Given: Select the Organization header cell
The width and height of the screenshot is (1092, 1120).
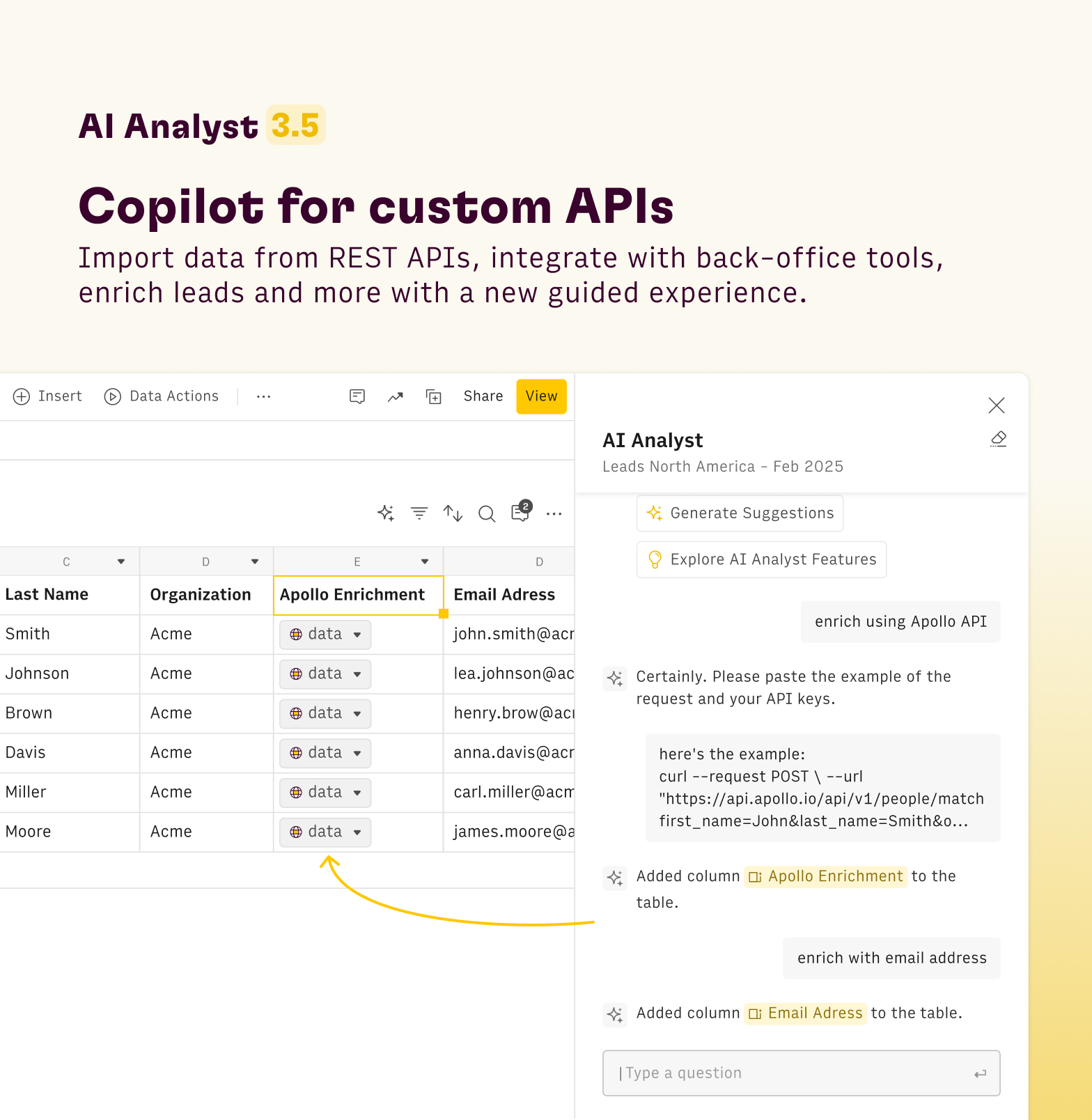Looking at the screenshot, I should [x=207, y=596].
